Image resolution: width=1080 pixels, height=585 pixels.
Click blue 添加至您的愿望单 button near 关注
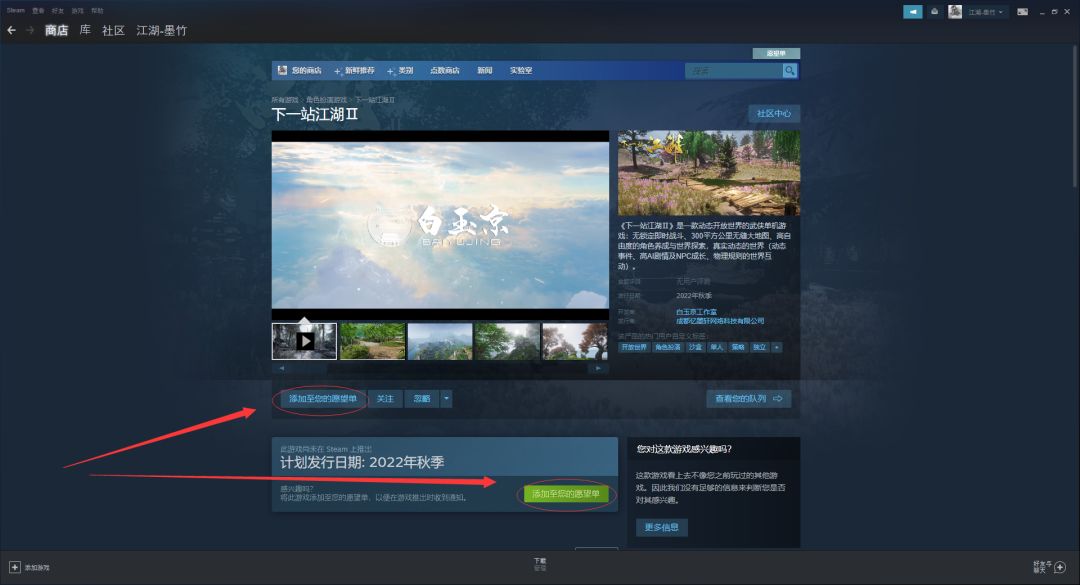(x=323, y=398)
